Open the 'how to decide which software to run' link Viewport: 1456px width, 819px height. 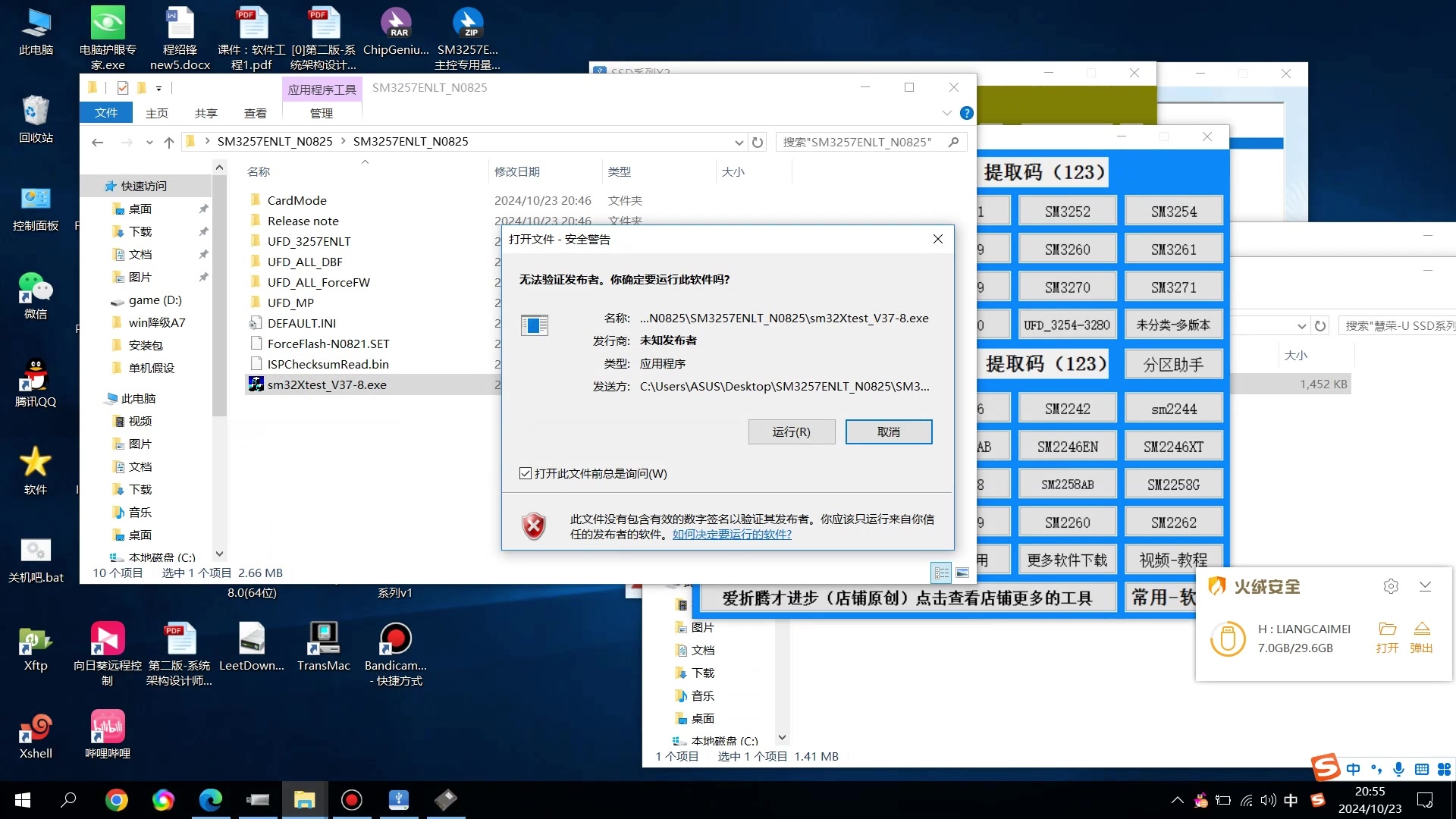[x=732, y=534]
